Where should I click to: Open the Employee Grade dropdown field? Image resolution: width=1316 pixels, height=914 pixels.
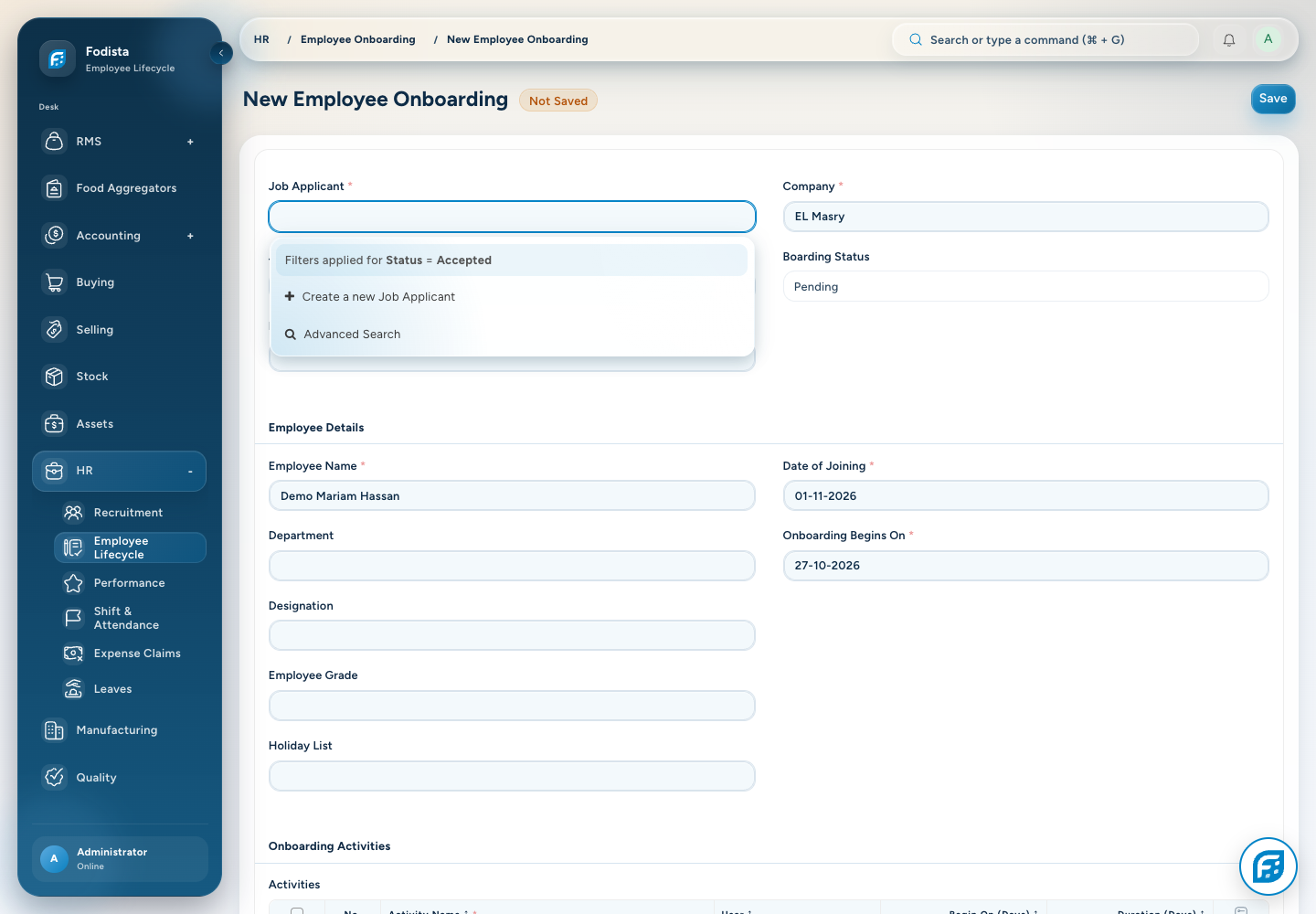point(512,706)
